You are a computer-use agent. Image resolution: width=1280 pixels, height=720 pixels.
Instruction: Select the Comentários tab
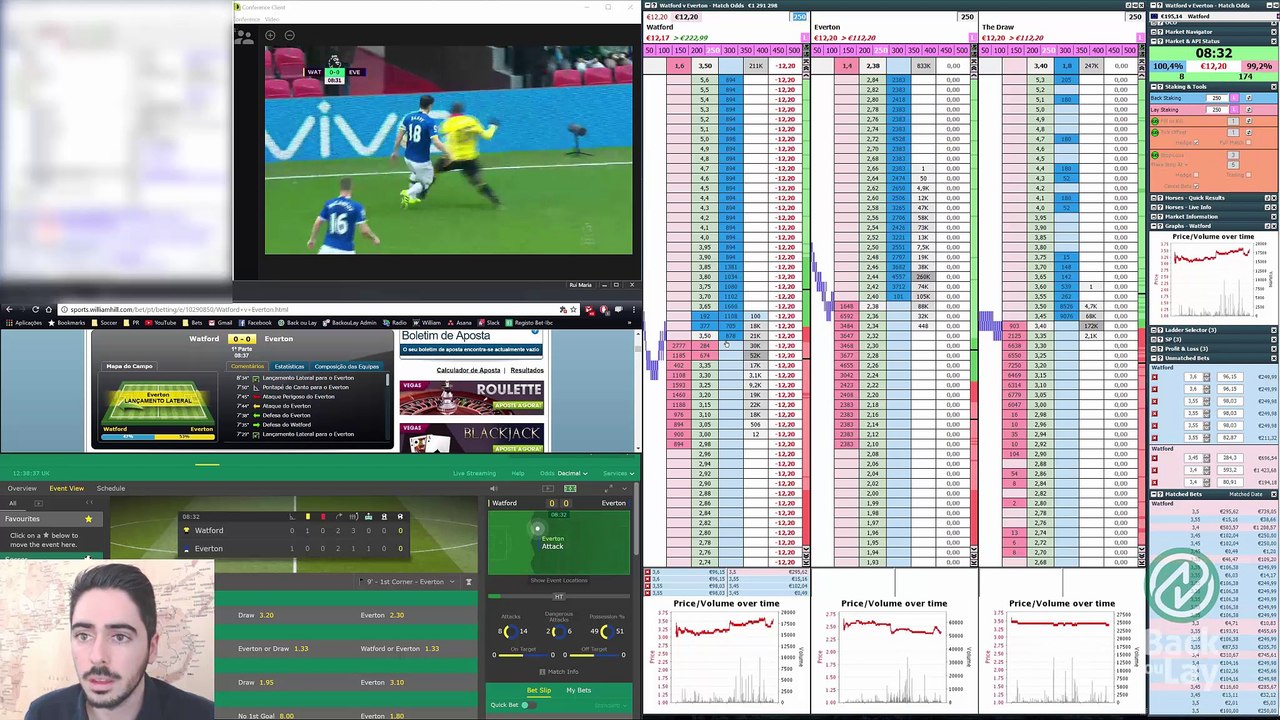click(x=248, y=366)
